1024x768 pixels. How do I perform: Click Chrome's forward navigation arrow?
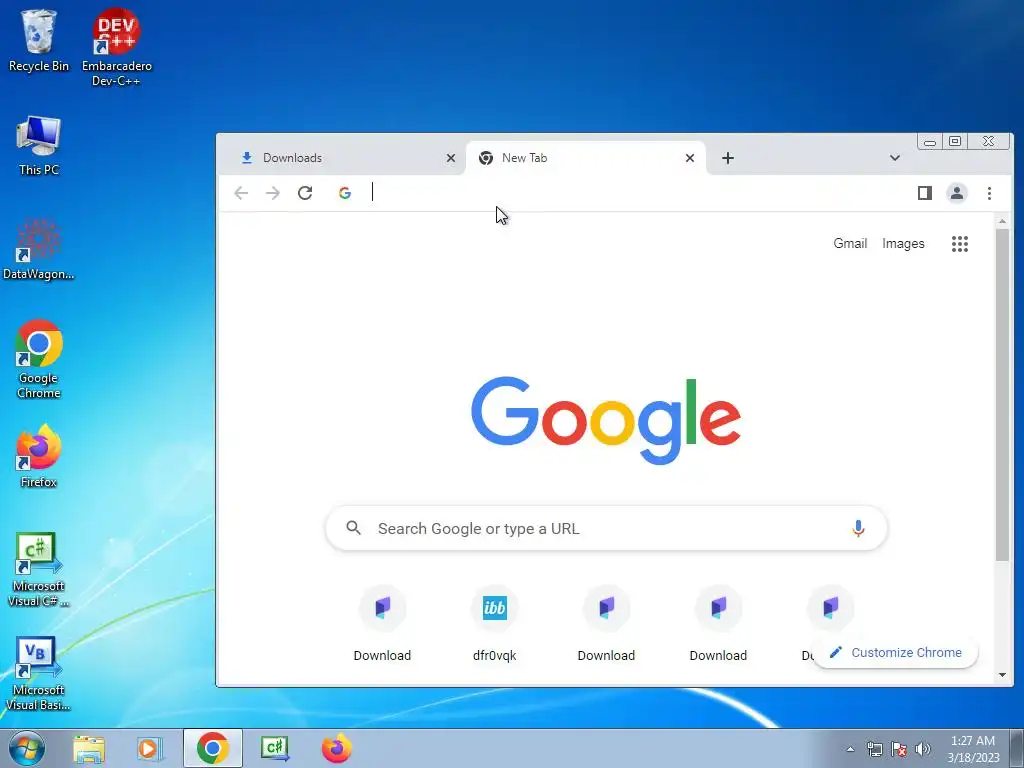(273, 193)
